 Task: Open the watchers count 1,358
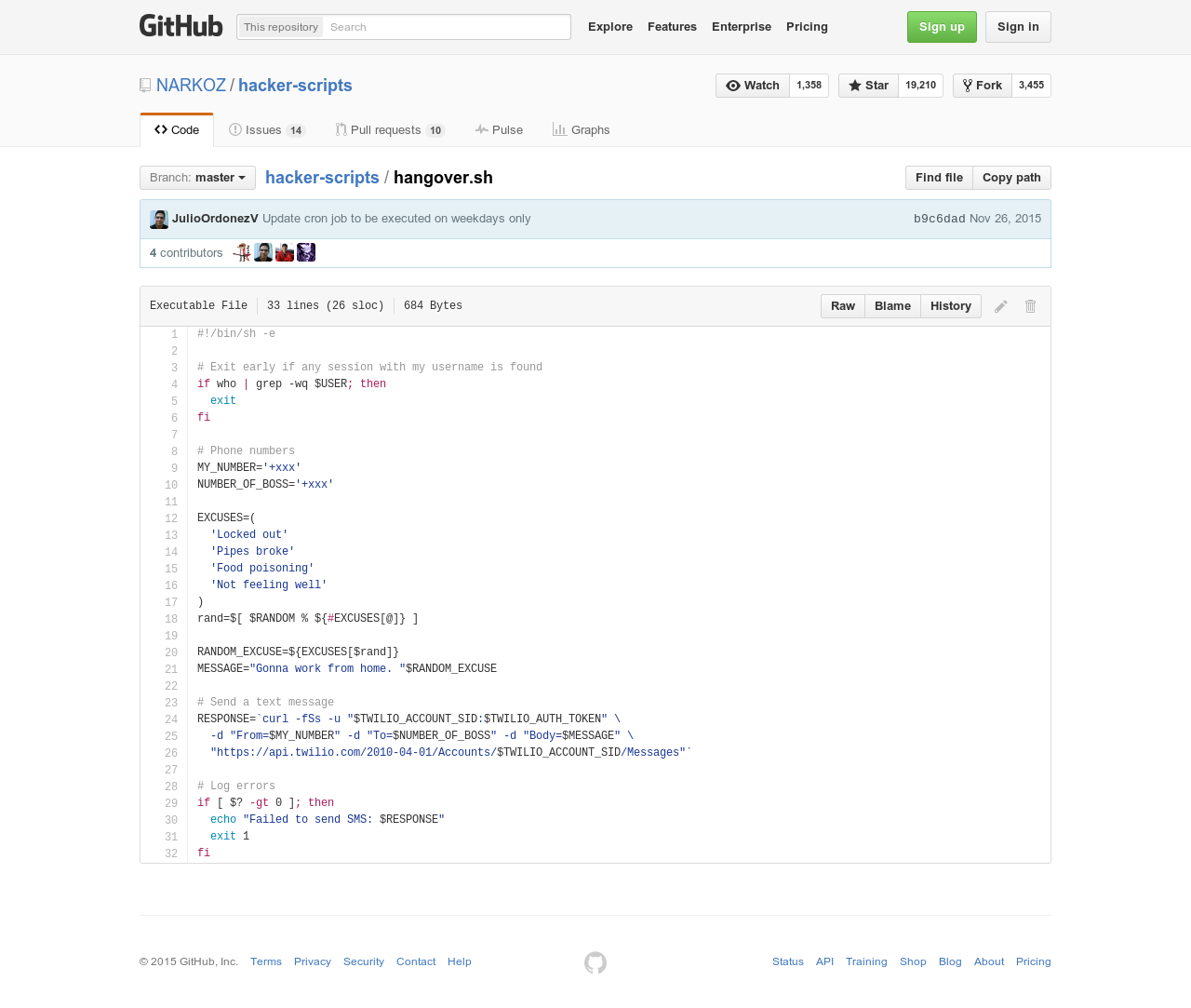point(810,86)
